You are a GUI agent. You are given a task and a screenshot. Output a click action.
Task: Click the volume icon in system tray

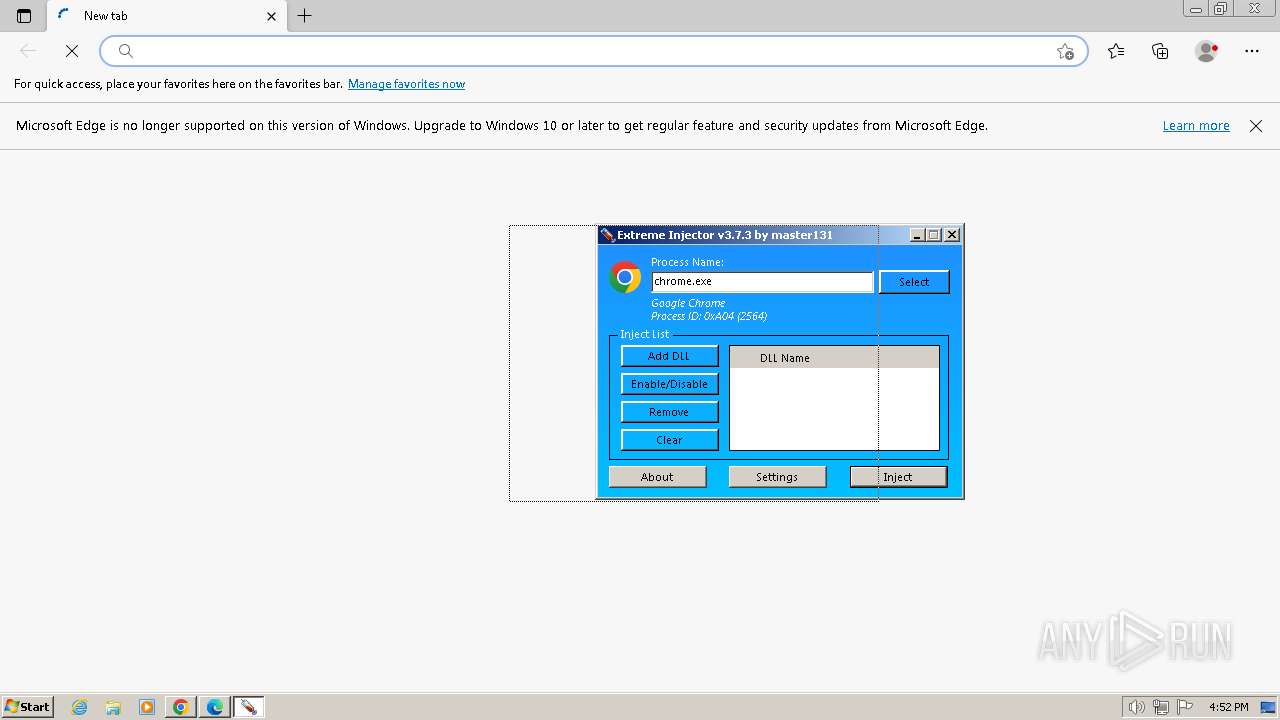pyautogui.click(x=1137, y=707)
